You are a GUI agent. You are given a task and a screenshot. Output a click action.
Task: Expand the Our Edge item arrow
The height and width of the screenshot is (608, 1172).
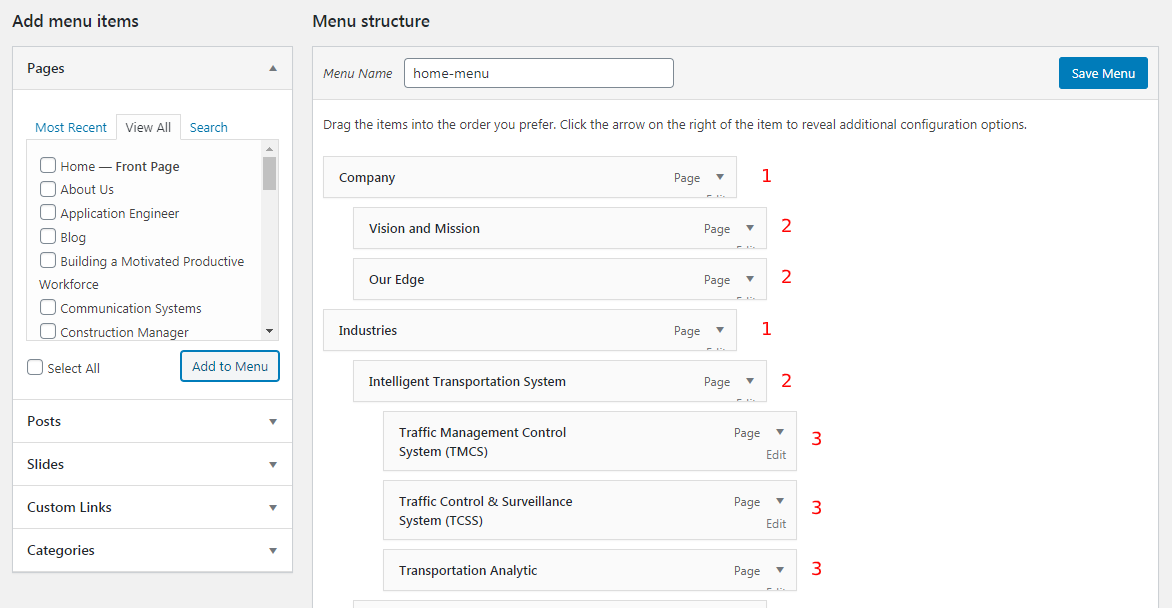click(750, 279)
